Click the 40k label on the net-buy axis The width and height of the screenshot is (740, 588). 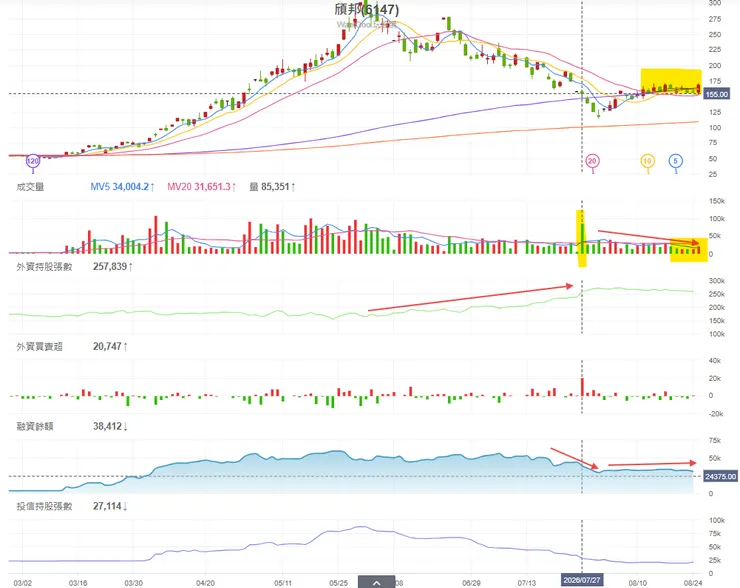[715, 361]
